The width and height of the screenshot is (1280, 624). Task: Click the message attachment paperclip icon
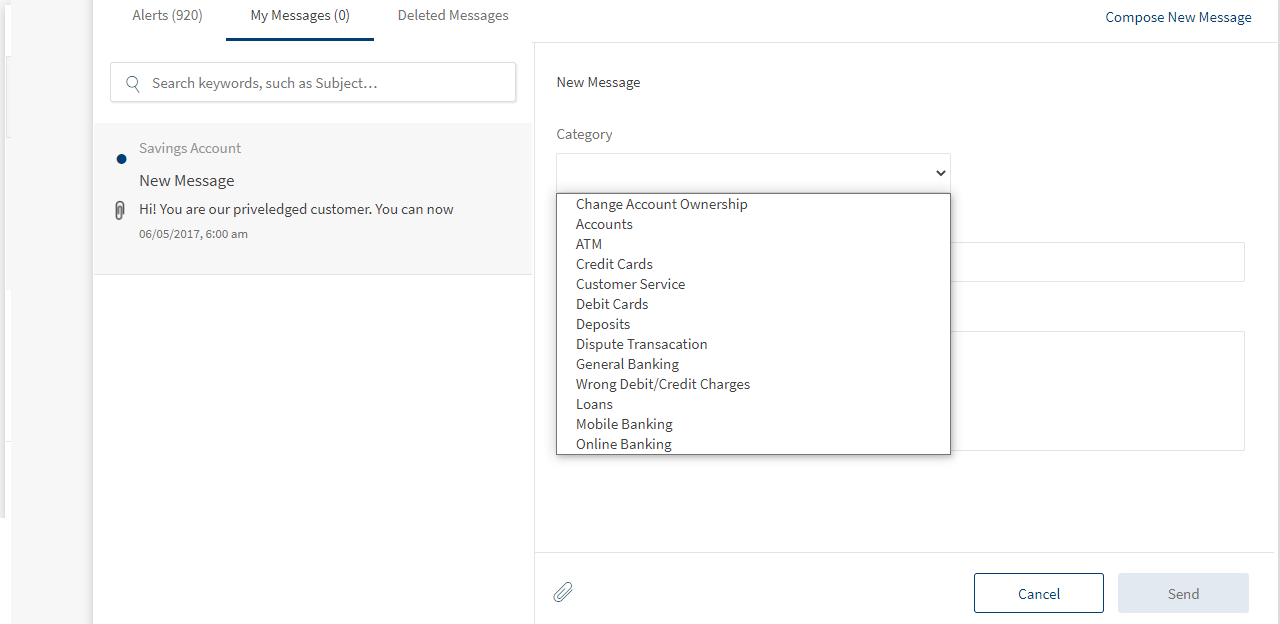120,210
